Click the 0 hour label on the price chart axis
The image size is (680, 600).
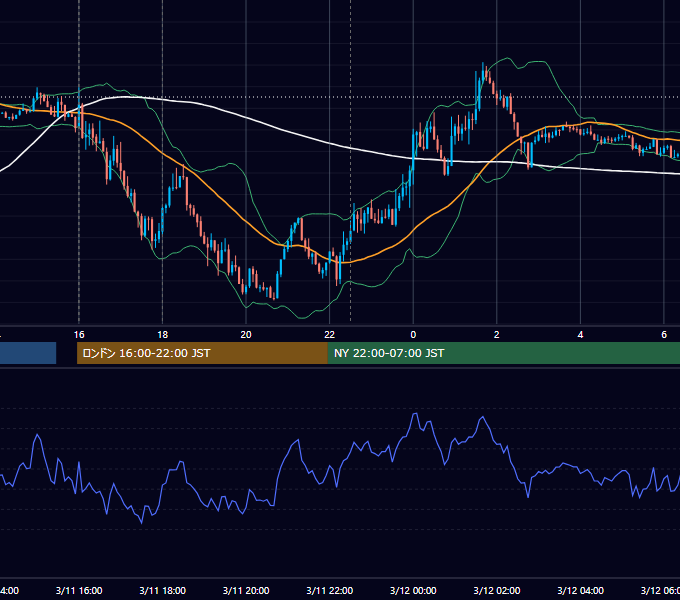click(413, 335)
